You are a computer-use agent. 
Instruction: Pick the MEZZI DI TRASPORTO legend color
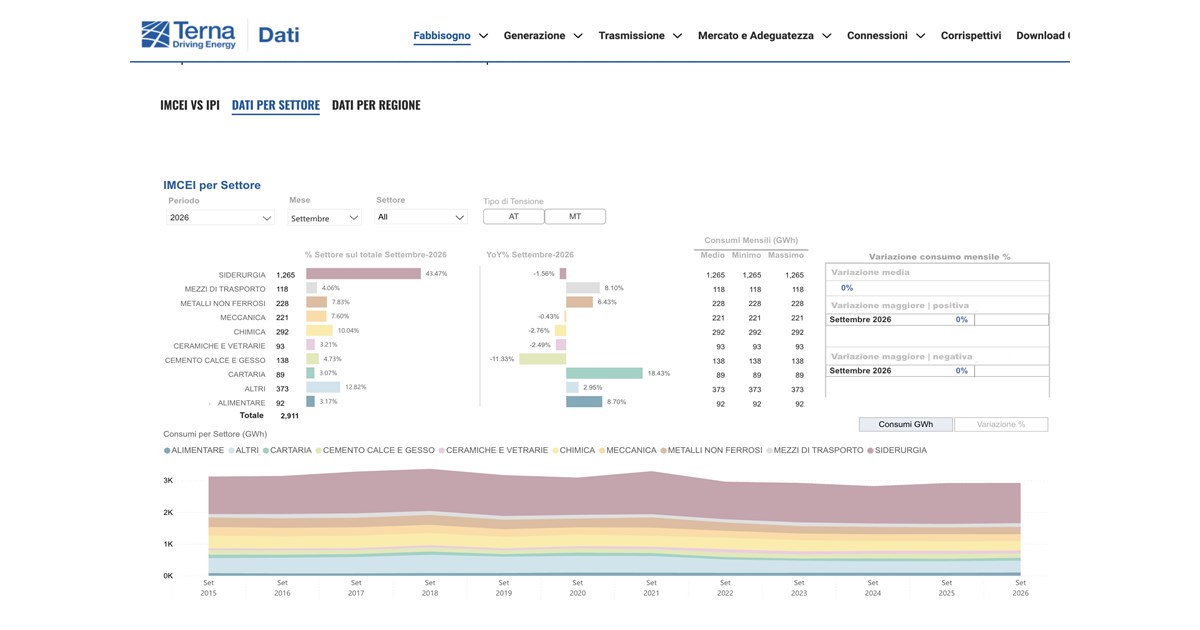[769, 451]
